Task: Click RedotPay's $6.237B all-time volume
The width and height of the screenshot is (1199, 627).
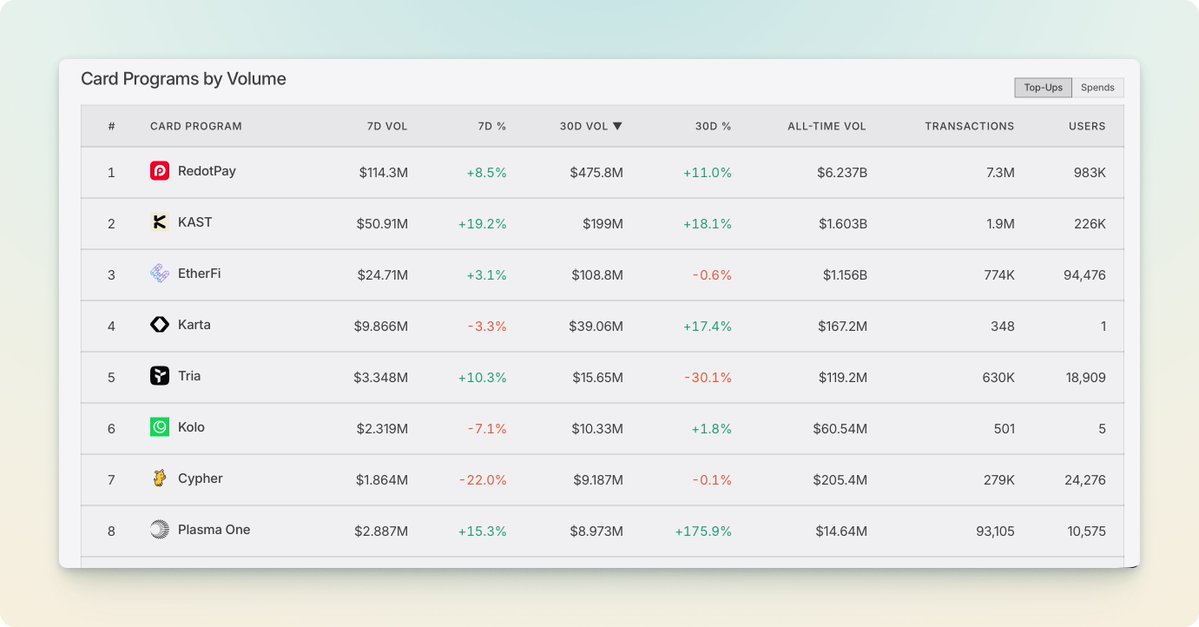Action: click(842, 173)
